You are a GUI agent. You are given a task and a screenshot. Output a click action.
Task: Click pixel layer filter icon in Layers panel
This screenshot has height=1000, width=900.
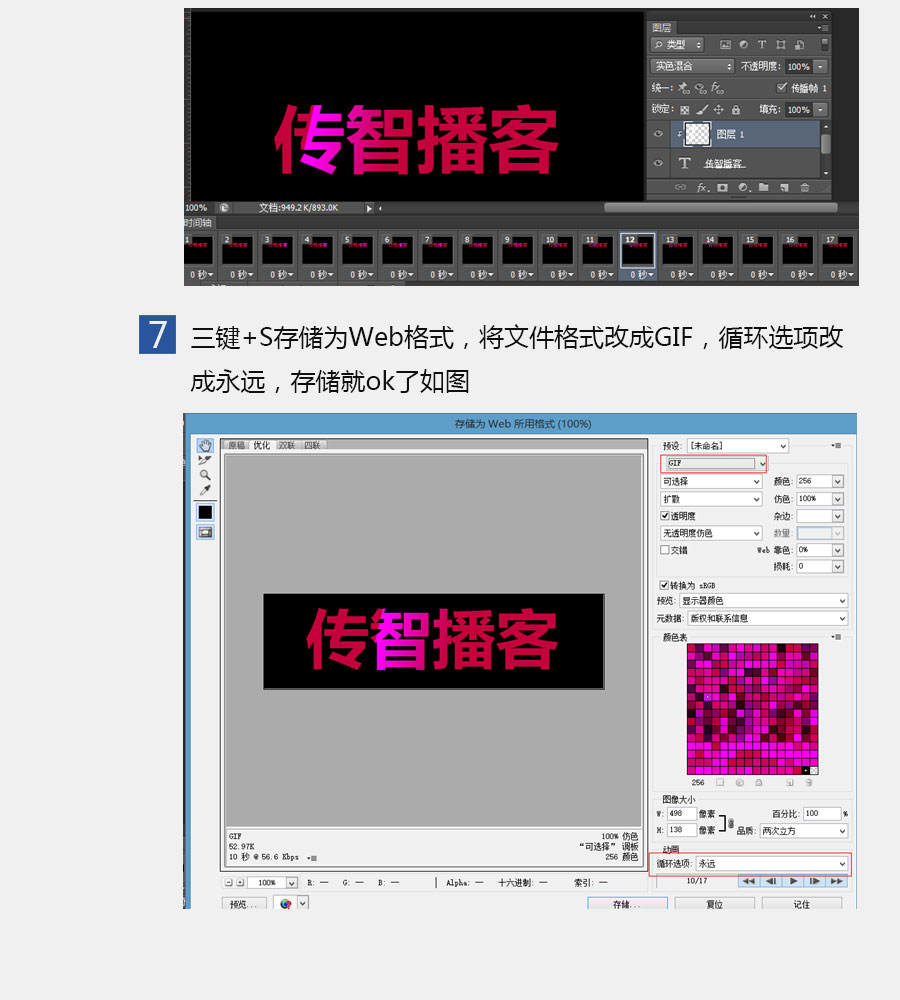tap(725, 45)
